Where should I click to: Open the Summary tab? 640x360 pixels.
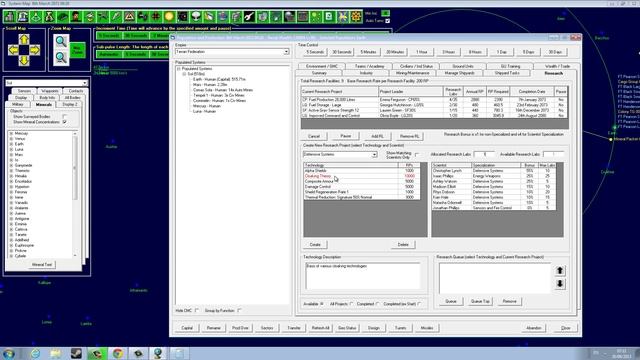[x=319, y=73]
